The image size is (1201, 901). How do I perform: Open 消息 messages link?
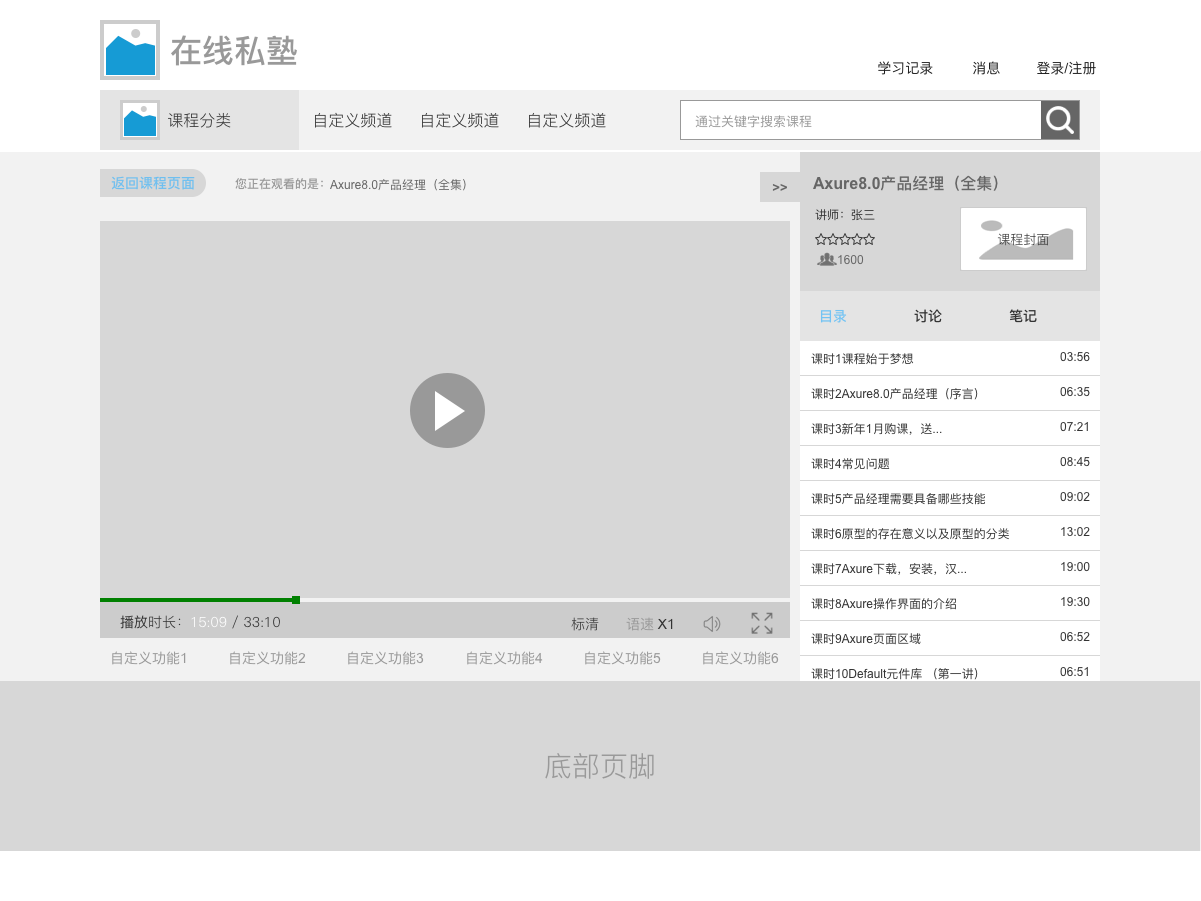point(986,68)
